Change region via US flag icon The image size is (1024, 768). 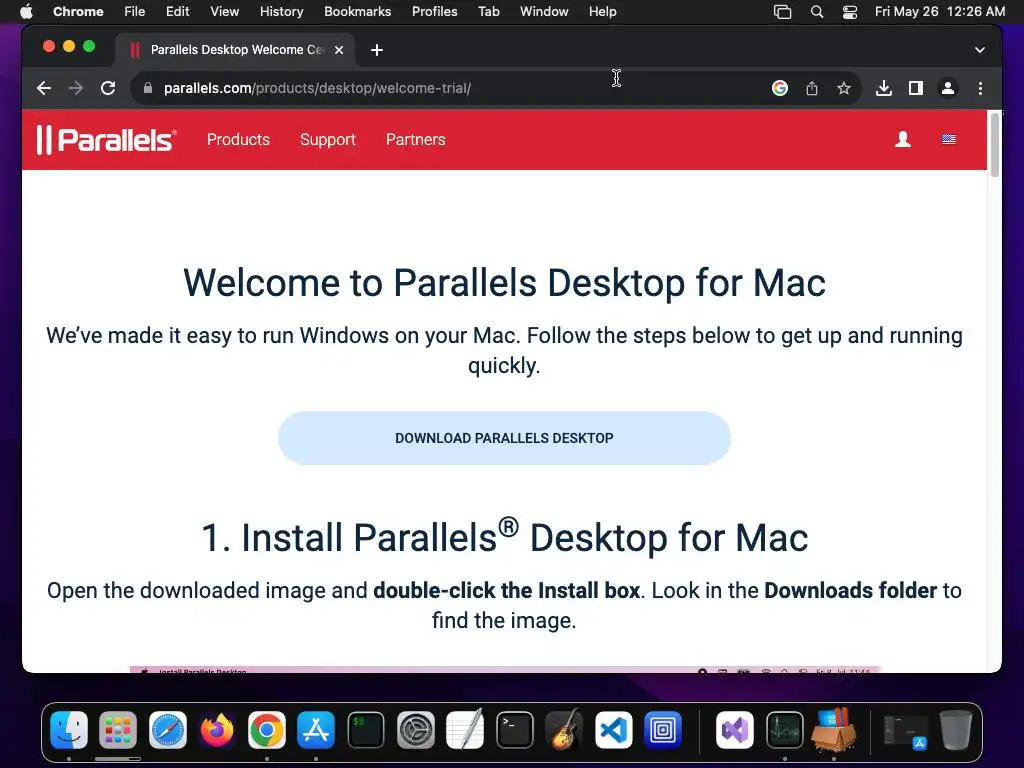tap(949, 139)
